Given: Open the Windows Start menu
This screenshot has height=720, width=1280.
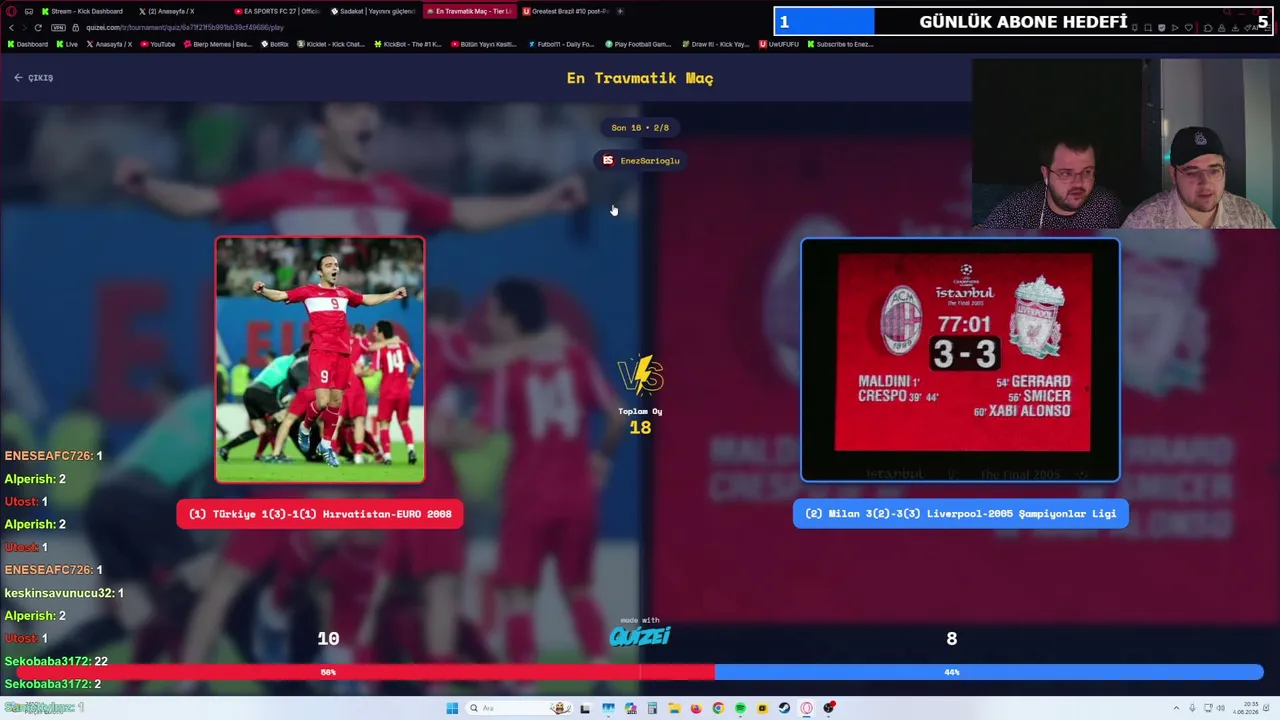Looking at the screenshot, I should 452,708.
